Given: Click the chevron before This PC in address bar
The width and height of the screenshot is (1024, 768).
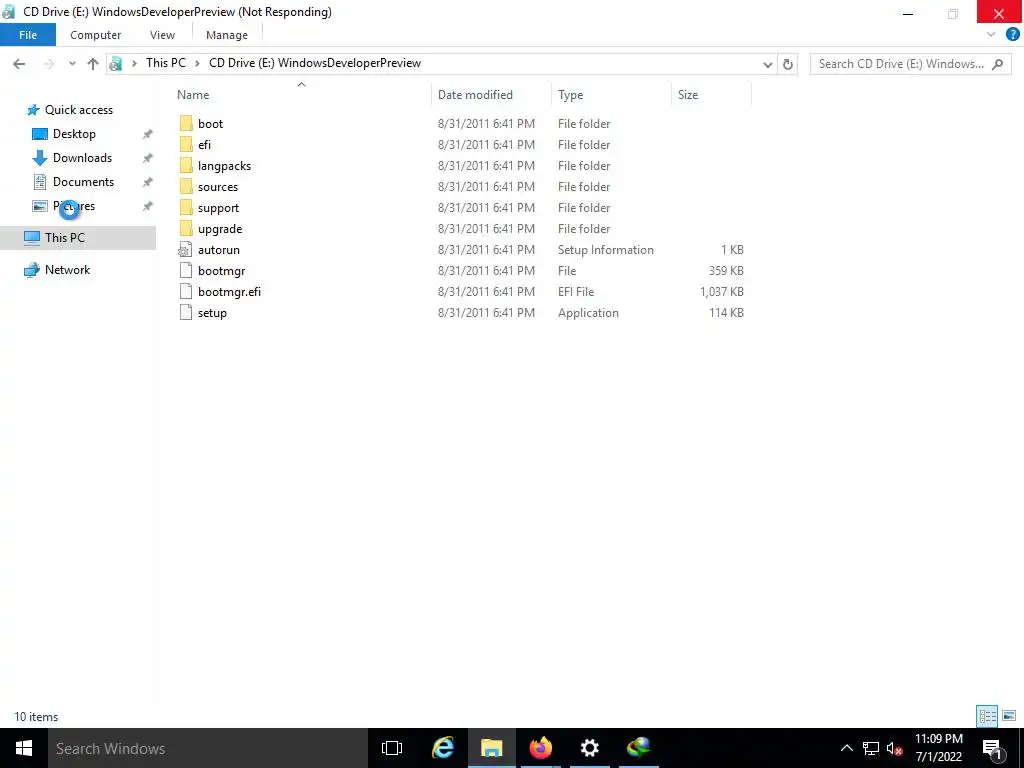Looking at the screenshot, I should (x=135, y=63).
